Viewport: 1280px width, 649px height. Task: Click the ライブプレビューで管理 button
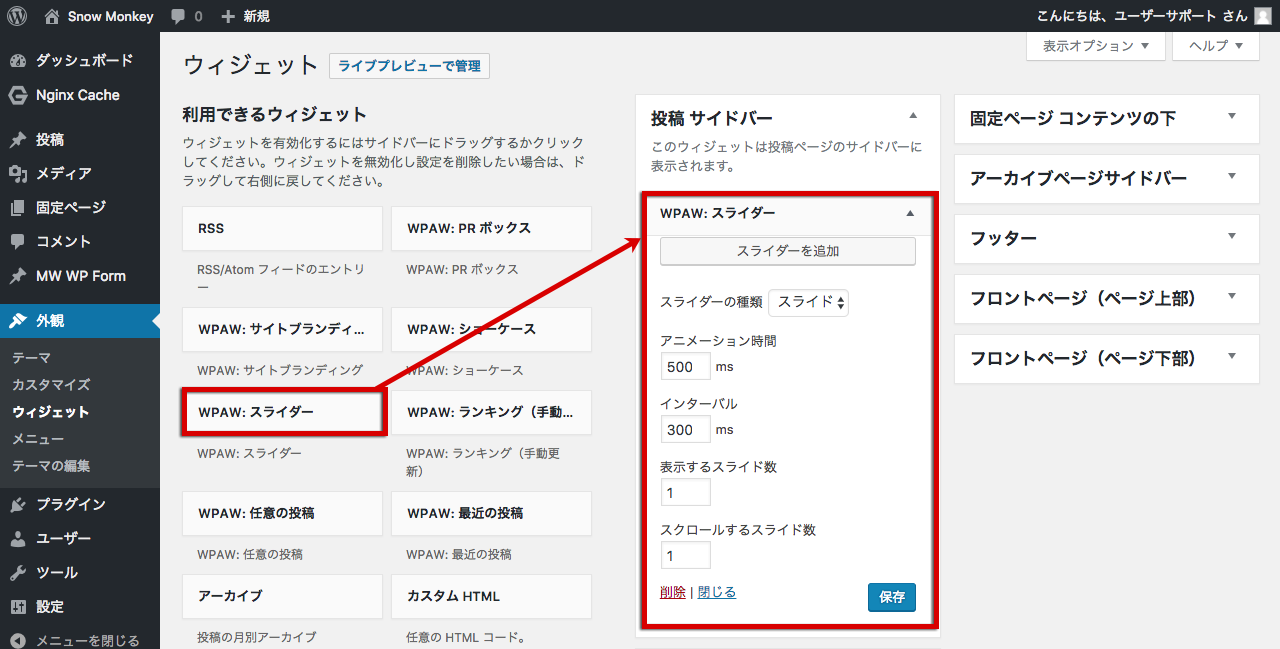click(409, 66)
